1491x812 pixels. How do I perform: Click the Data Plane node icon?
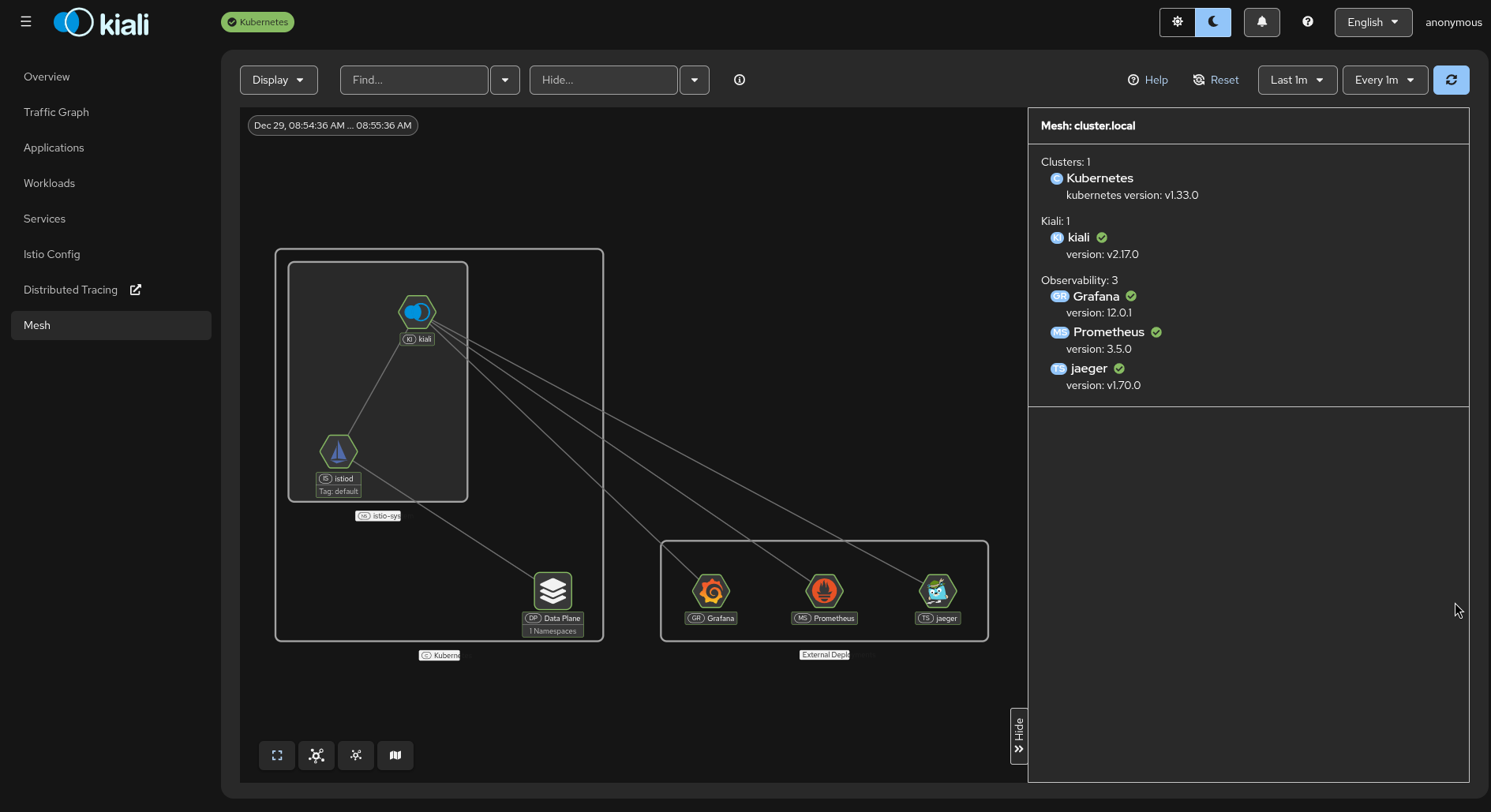coord(553,591)
